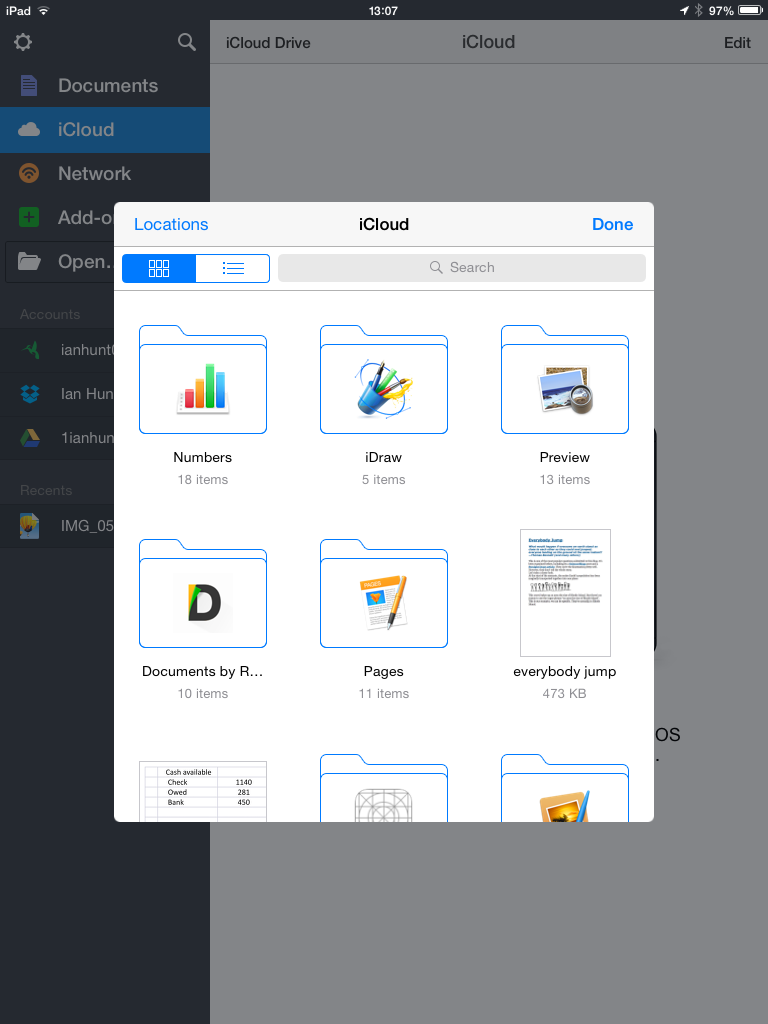
Task: Tap the '18 items' label
Action: pyautogui.click(x=203, y=479)
